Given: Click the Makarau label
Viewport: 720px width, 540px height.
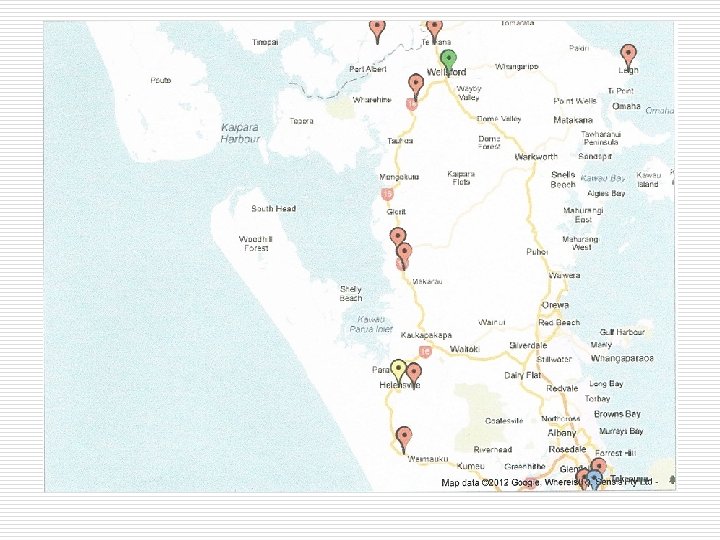Looking at the screenshot, I should tap(427, 281).
